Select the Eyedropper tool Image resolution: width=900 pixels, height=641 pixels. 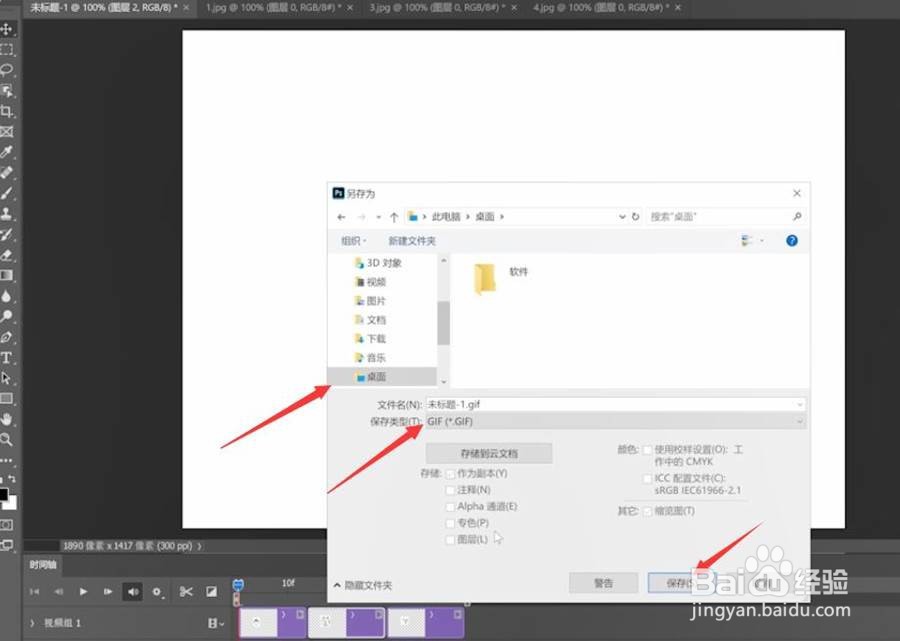7,152
